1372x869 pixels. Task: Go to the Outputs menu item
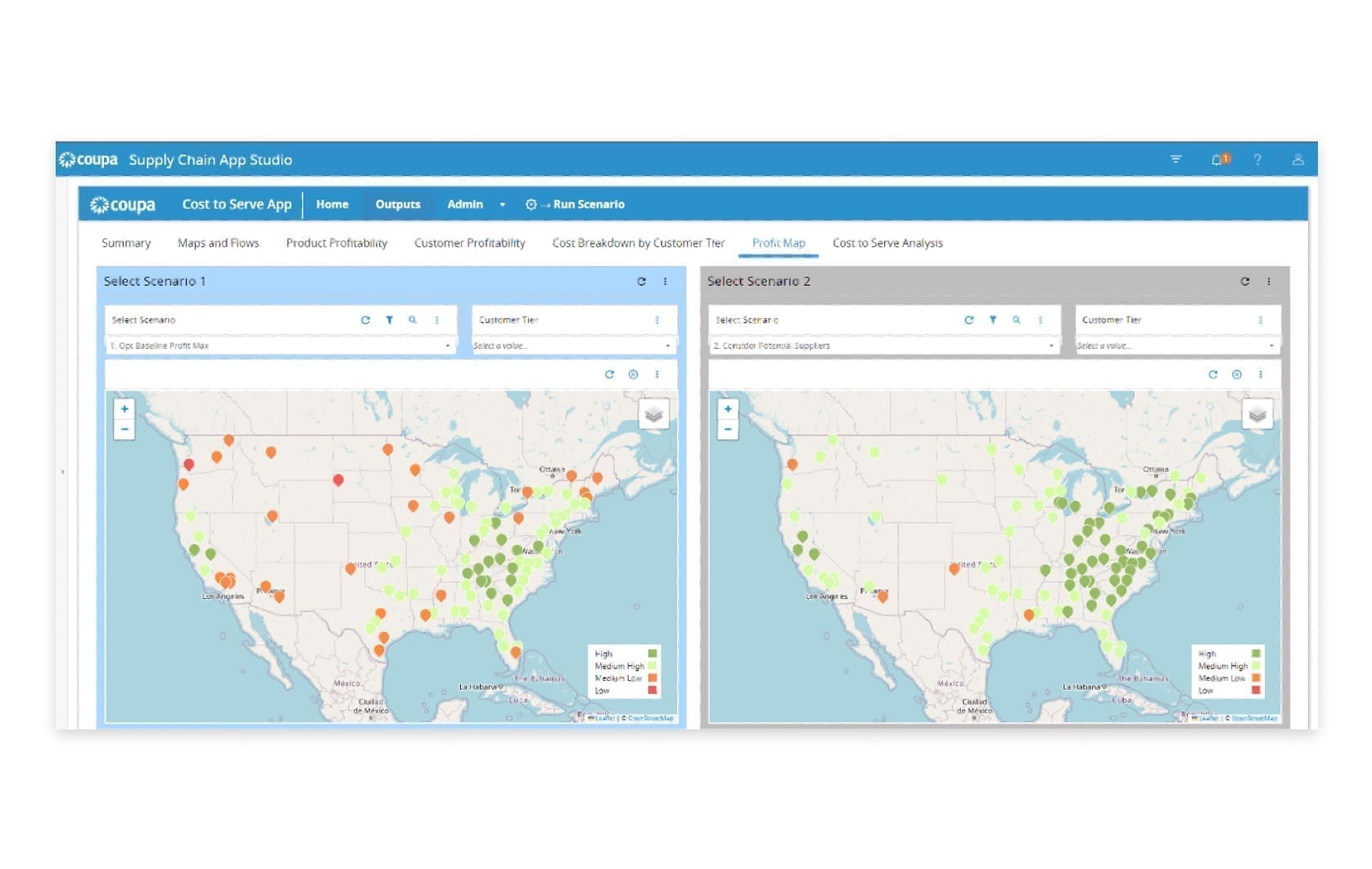[398, 205]
